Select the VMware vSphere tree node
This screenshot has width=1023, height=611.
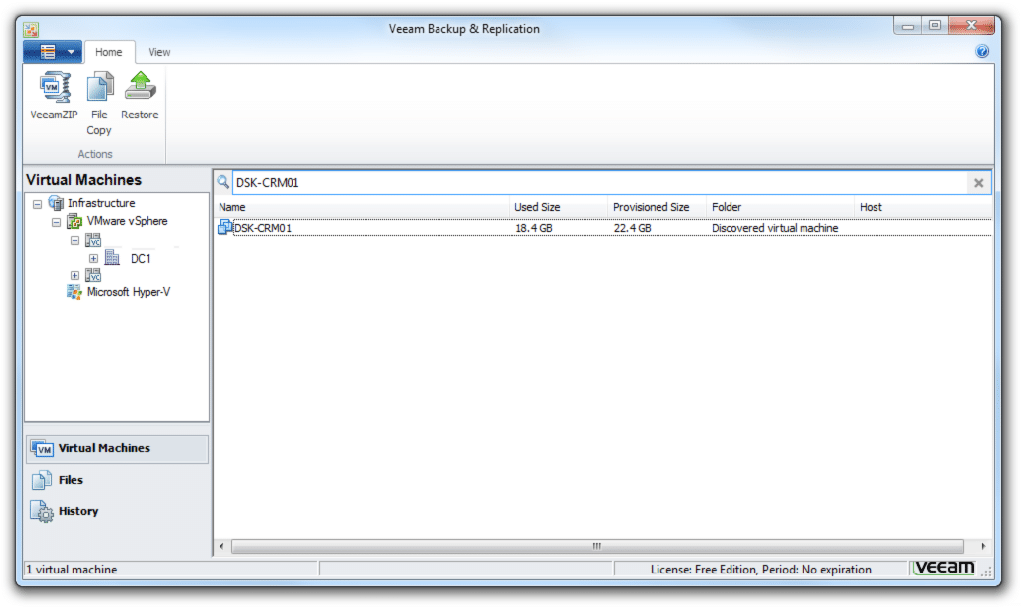[127, 221]
